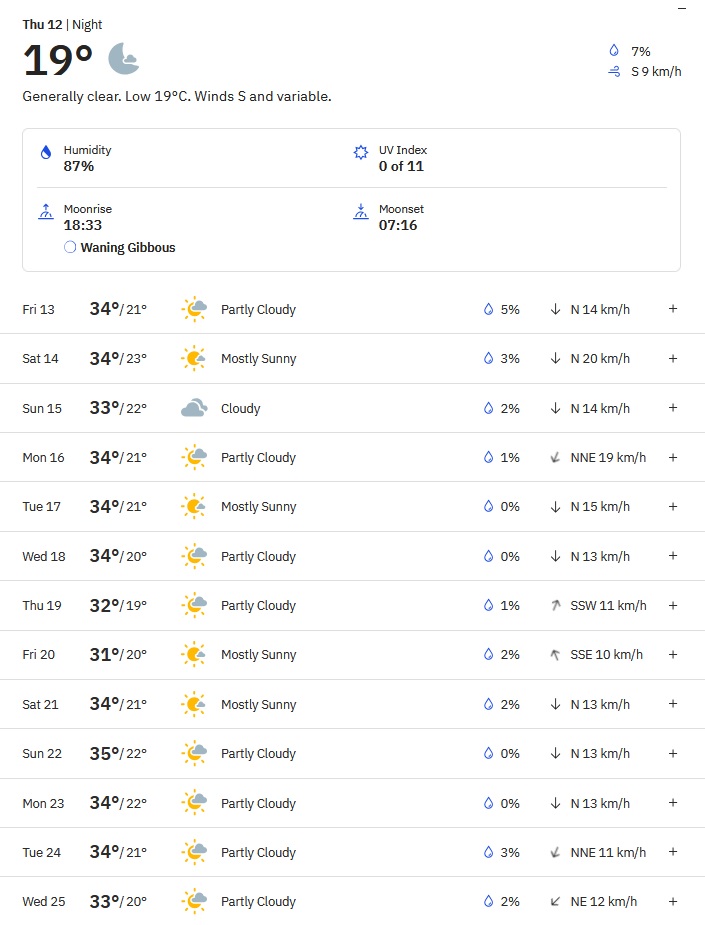Screen dimensions: 705x925
Task: Click 'NE 12 km/h' wind text
Action: tap(604, 902)
